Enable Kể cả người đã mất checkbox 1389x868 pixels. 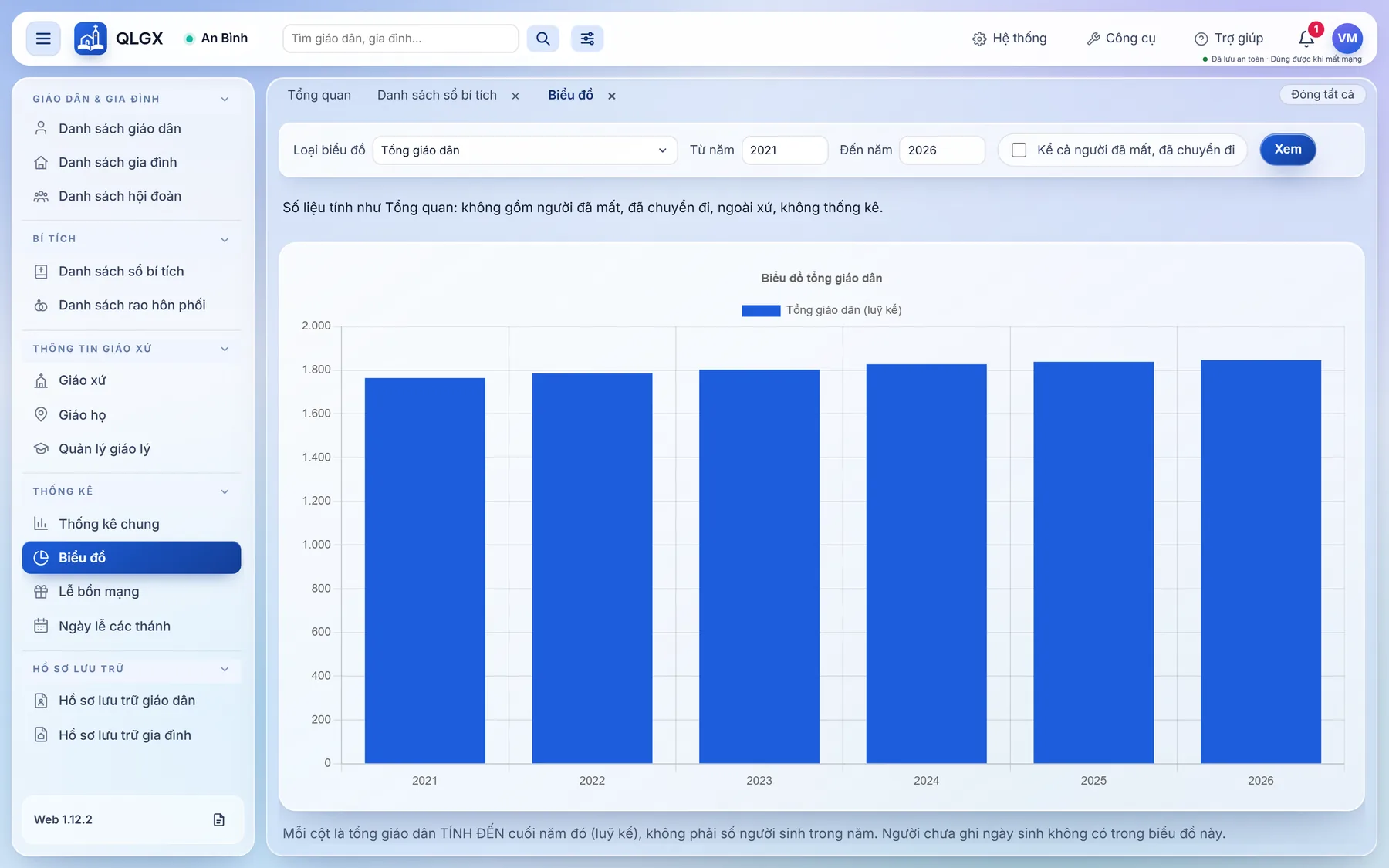click(x=1019, y=150)
